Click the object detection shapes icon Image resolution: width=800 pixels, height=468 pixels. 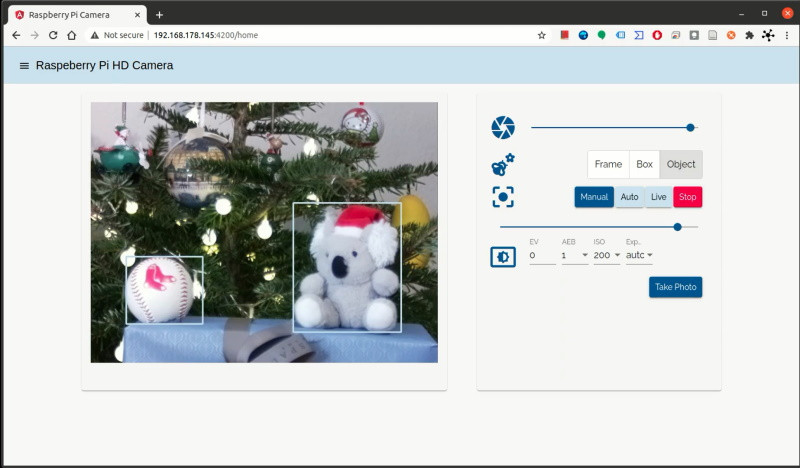click(x=502, y=165)
